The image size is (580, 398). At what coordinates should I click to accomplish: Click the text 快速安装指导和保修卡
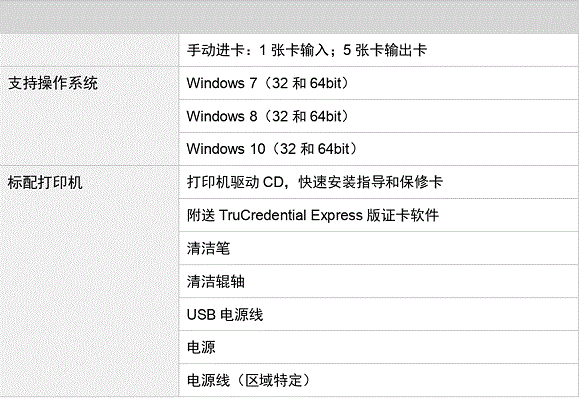point(371,182)
